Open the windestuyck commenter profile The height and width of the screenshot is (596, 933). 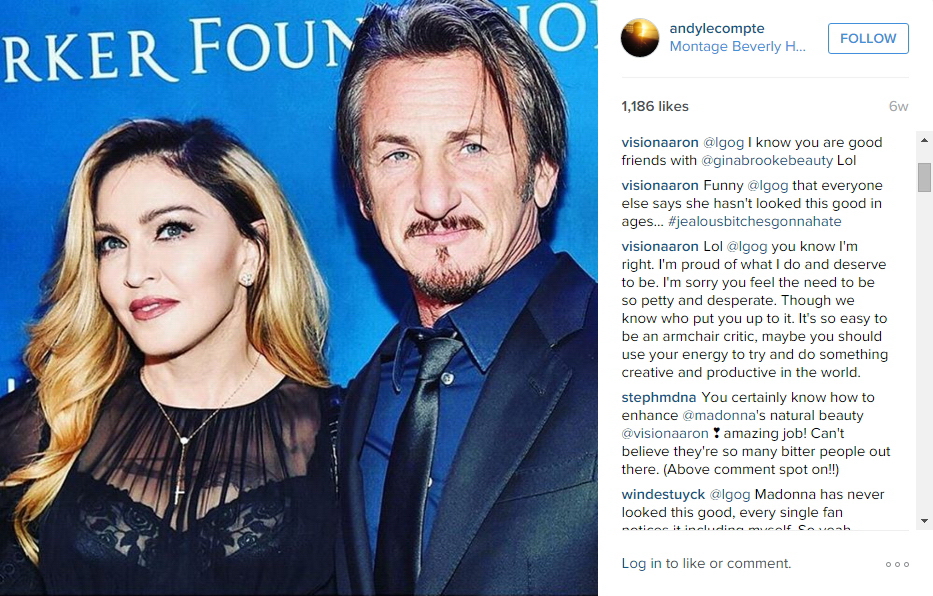(x=663, y=494)
